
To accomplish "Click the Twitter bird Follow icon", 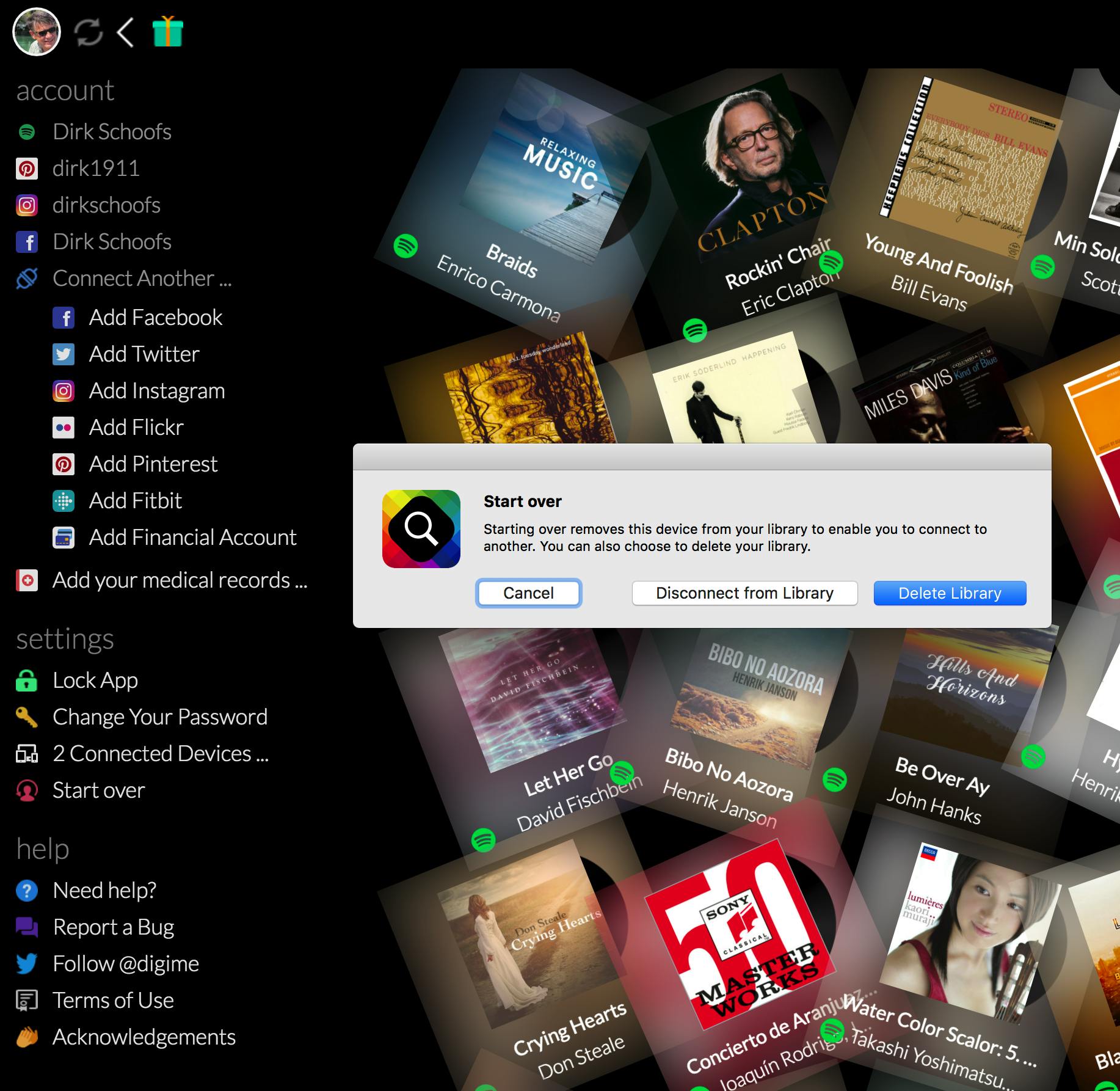I will [27, 964].
